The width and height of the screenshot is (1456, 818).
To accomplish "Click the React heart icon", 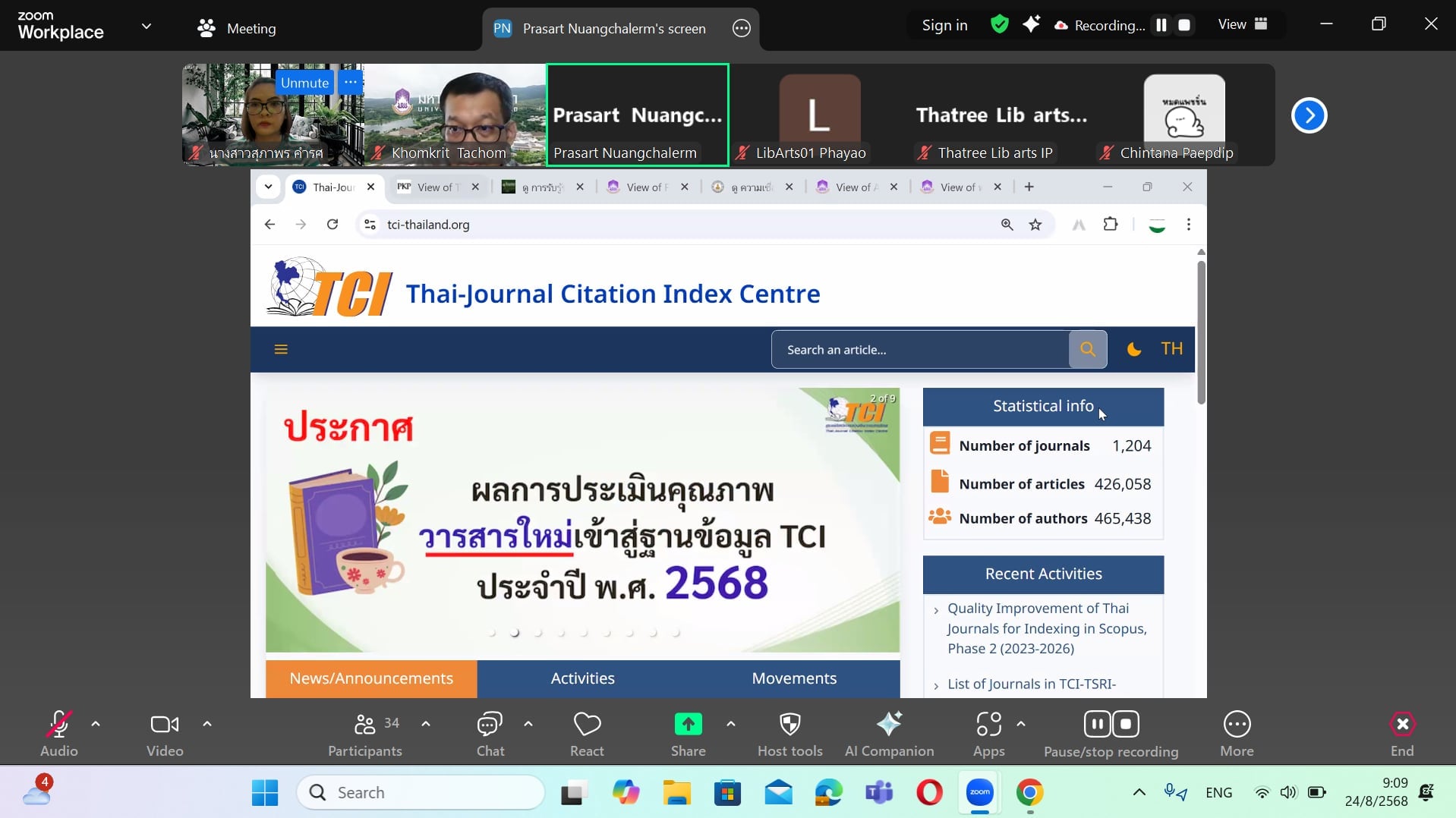I will pyautogui.click(x=587, y=725).
